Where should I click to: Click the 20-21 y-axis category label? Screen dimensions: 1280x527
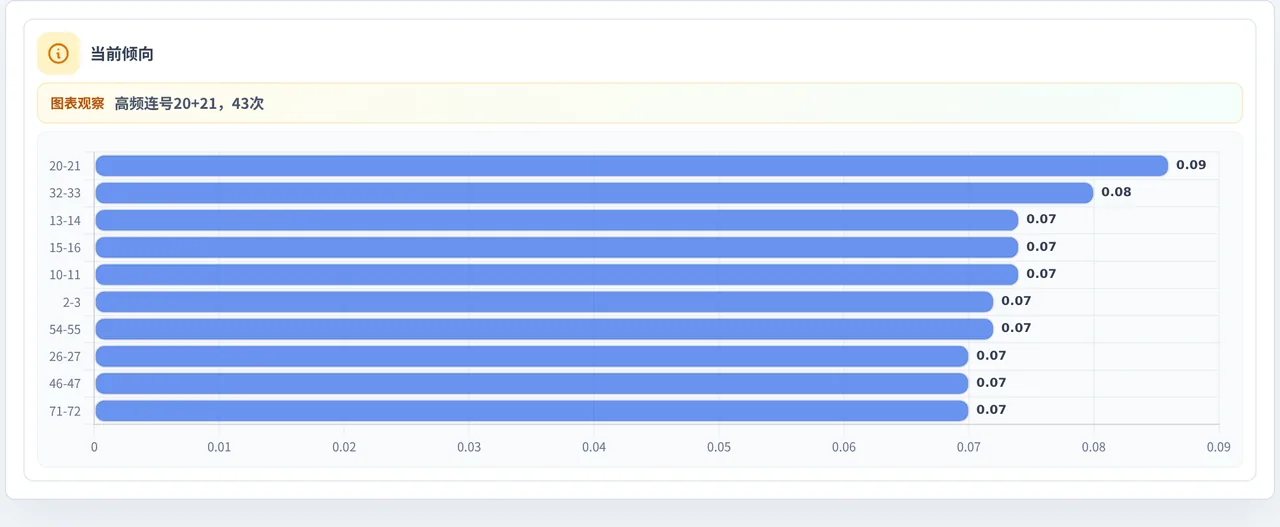coord(65,166)
